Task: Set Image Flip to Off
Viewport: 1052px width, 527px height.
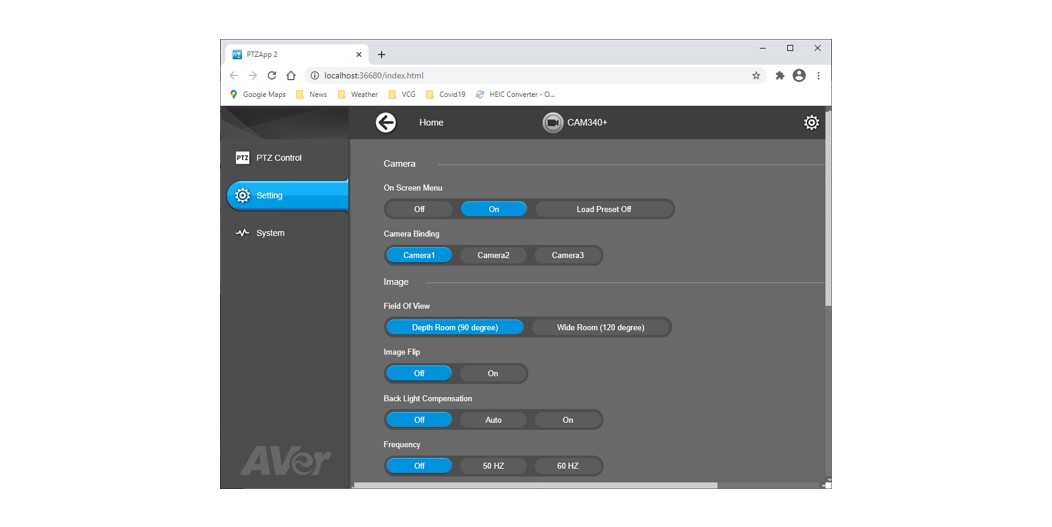Action: click(x=419, y=373)
